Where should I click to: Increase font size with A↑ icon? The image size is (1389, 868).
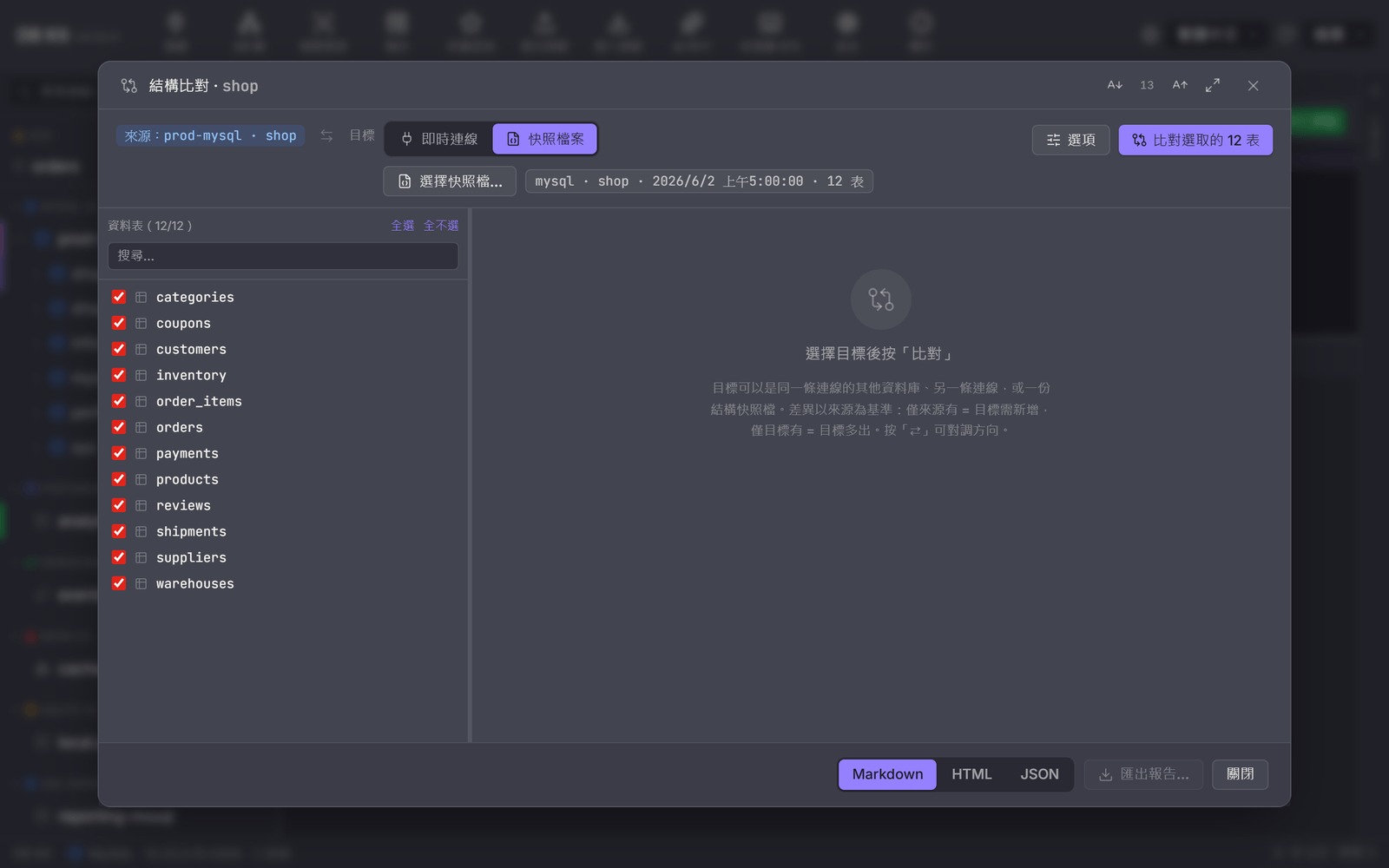click(1180, 85)
